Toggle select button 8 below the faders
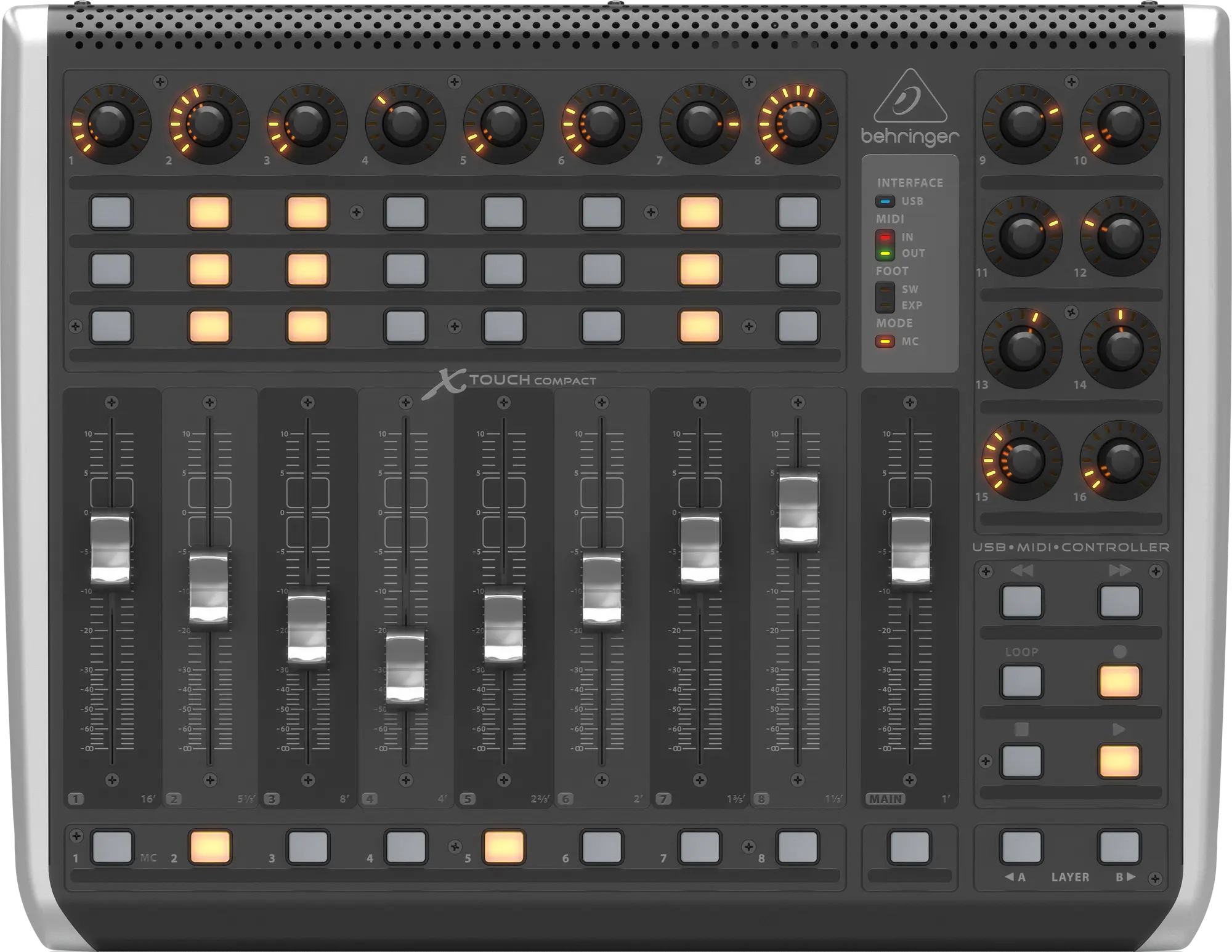Screen dimensions: 1232x952 pos(798,847)
